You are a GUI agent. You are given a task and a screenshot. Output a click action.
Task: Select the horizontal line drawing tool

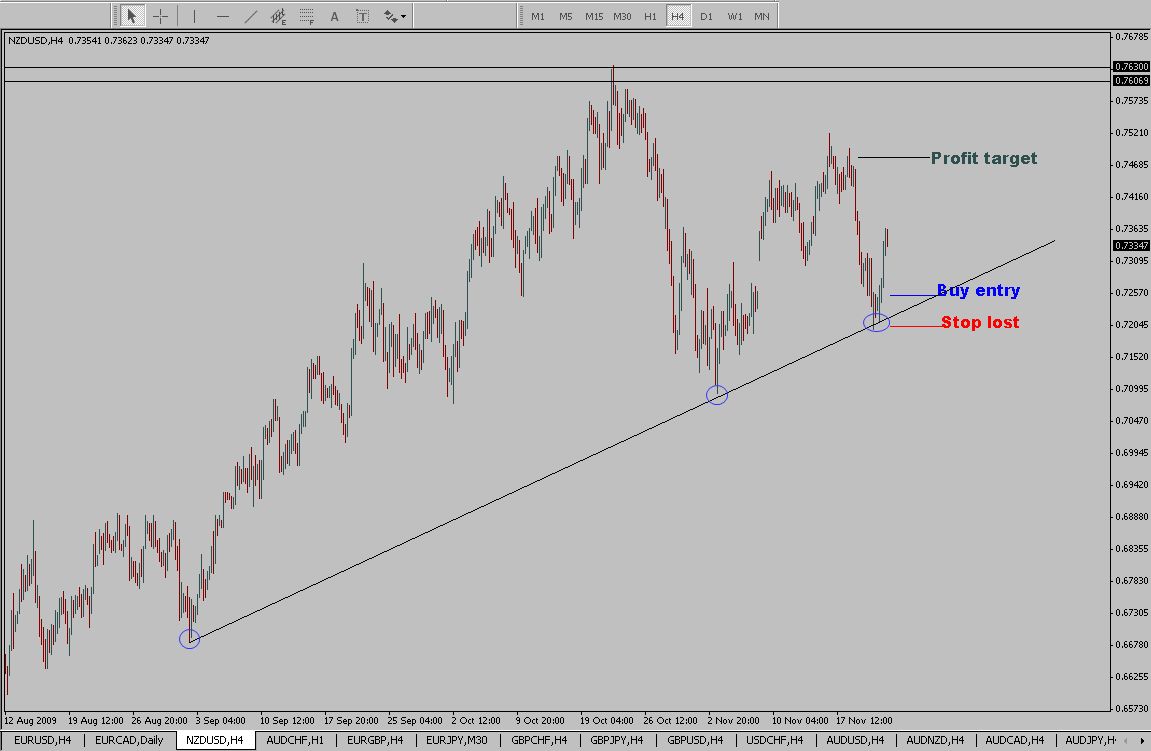pos(222,16)
